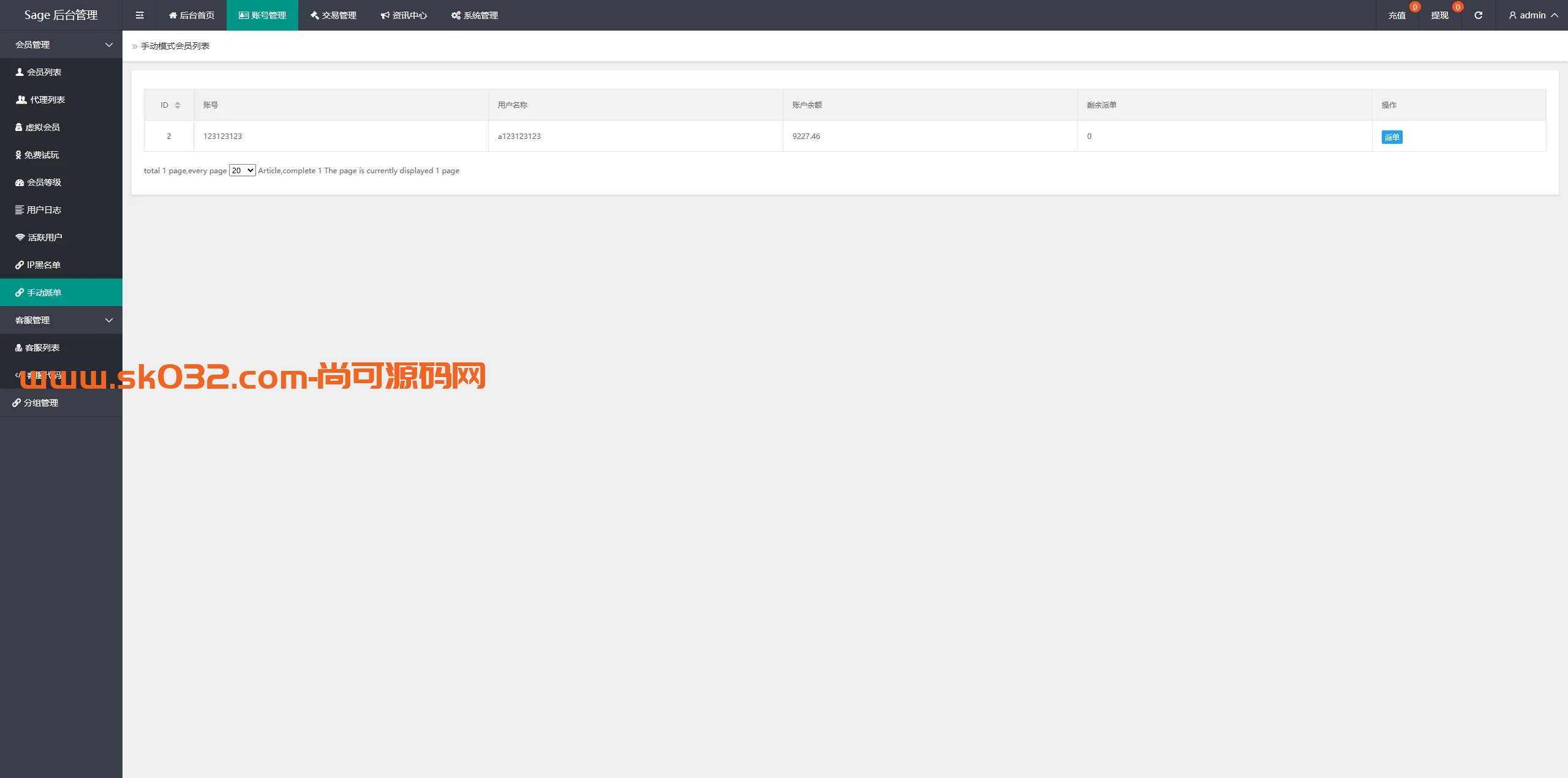Expand the admin user menu
Viewport: 1568px width, 778px height.
[1533, 15]
